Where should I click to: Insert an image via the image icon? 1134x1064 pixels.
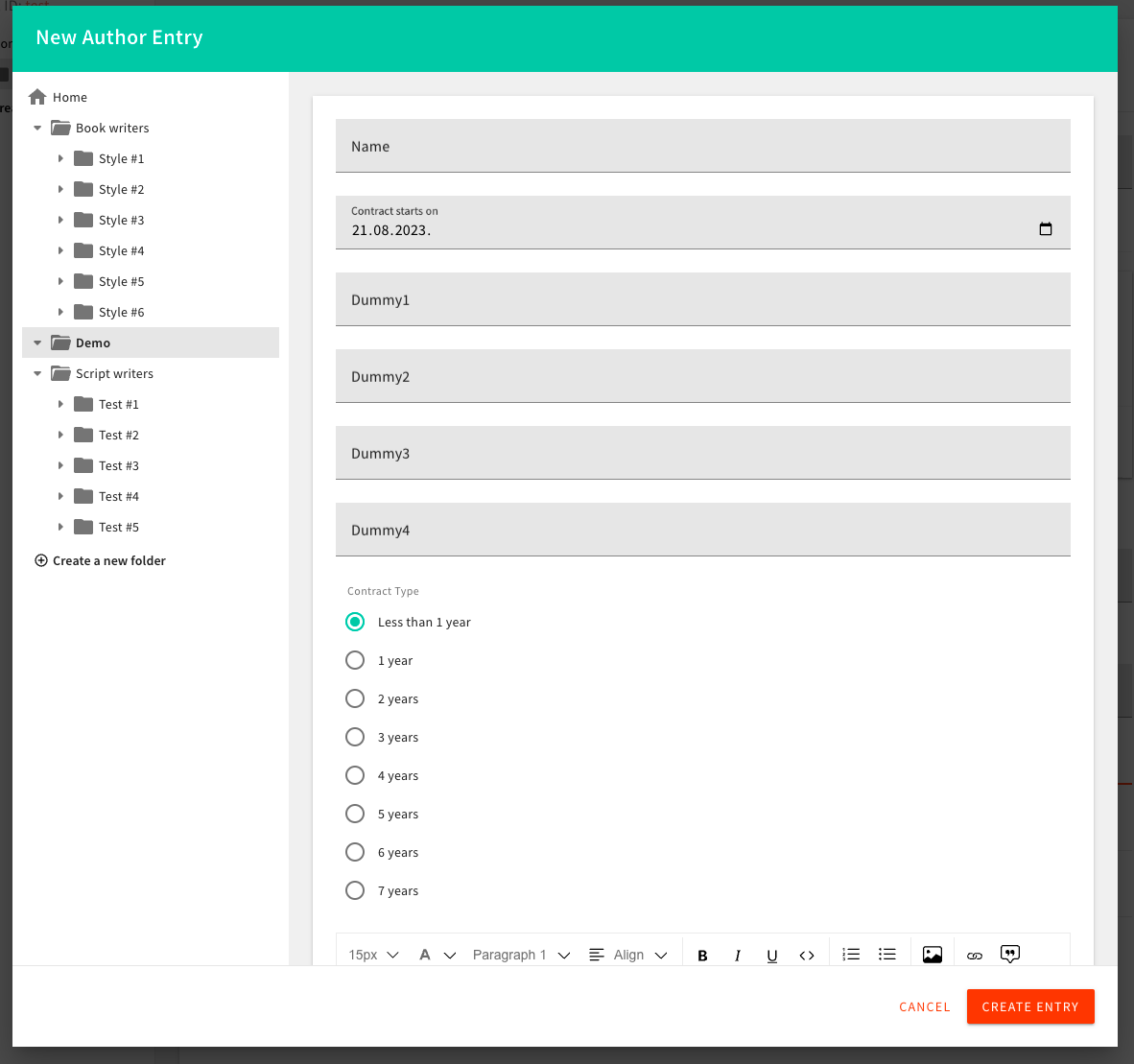pyautogui.click(x=932, y=954)
